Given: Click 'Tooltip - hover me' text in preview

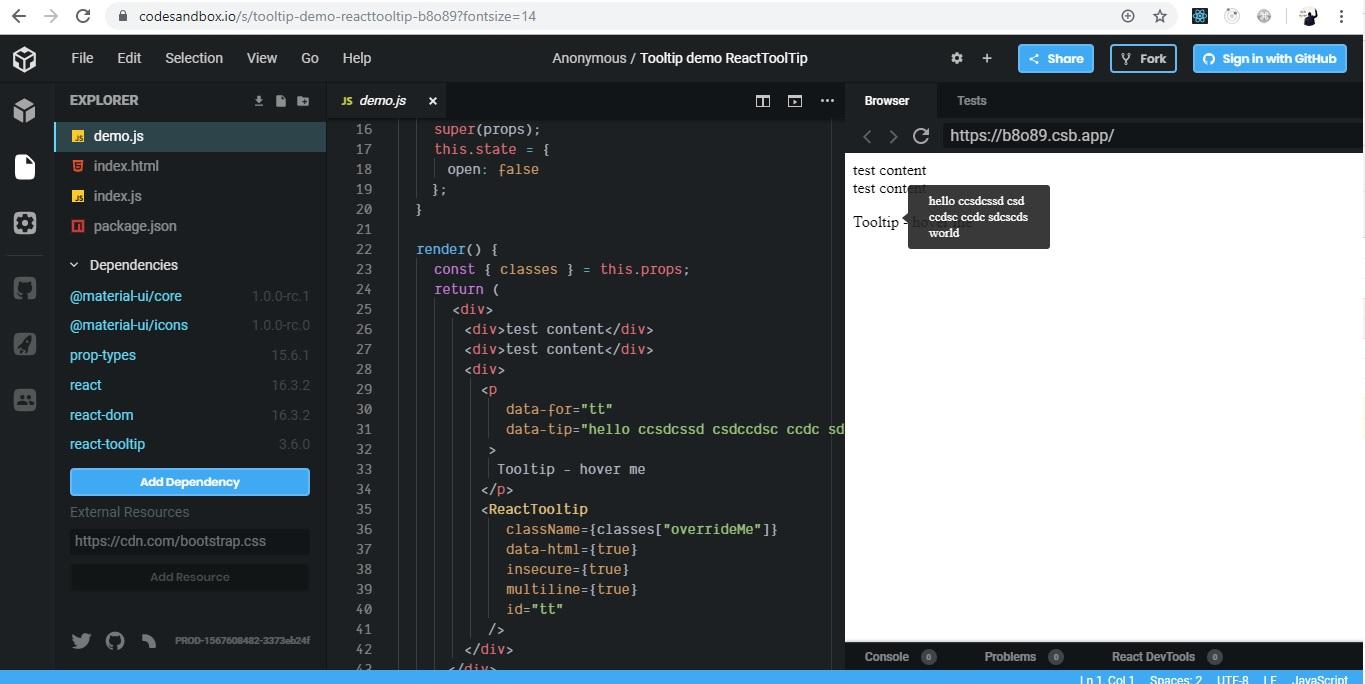Looking at the screenshot, I should tap(912, 222).
